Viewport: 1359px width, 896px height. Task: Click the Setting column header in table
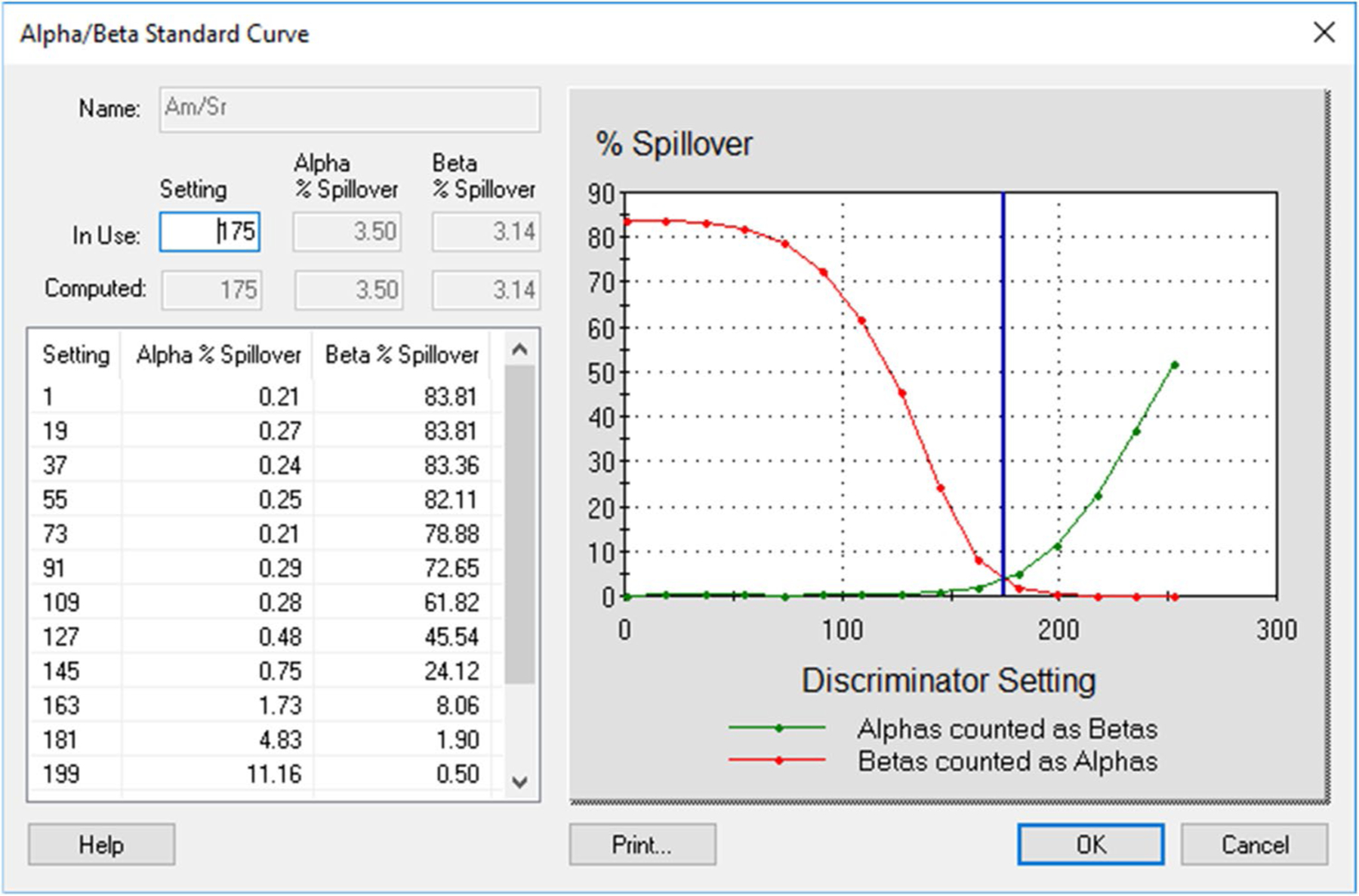(75, 355)
